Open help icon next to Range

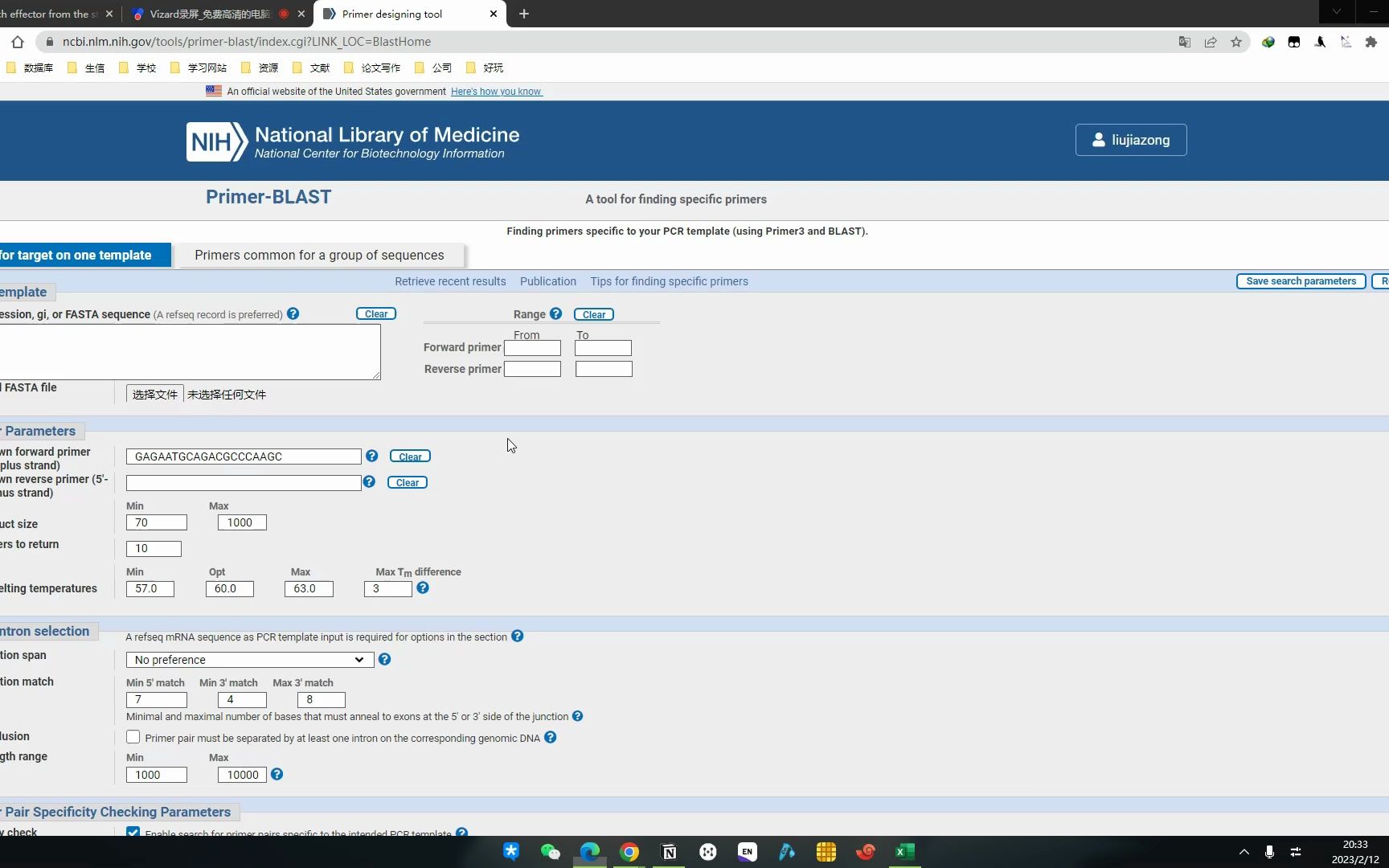[555, 313]
